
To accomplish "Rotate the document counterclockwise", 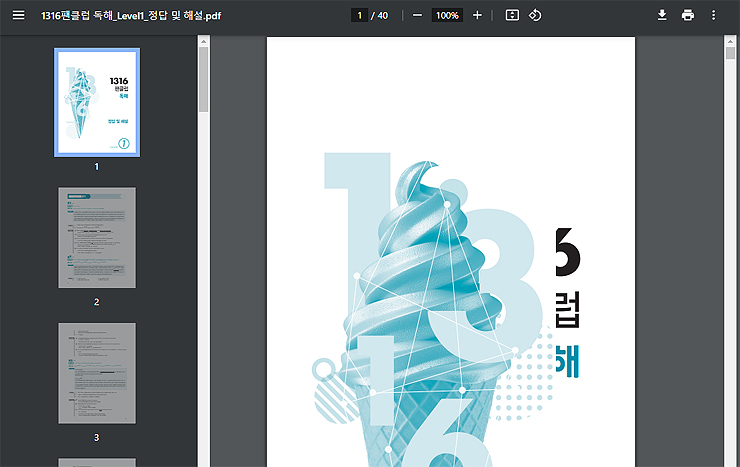I will coord(535,16).
